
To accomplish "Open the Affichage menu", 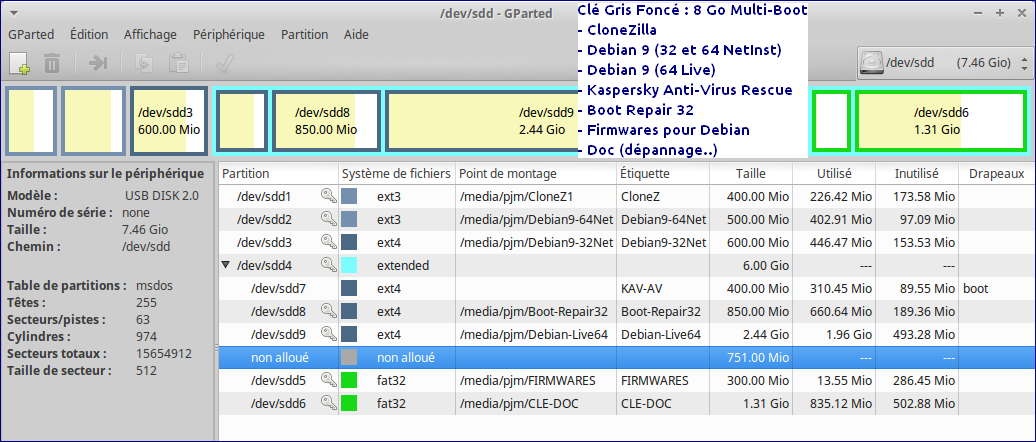I will point(150,34).
